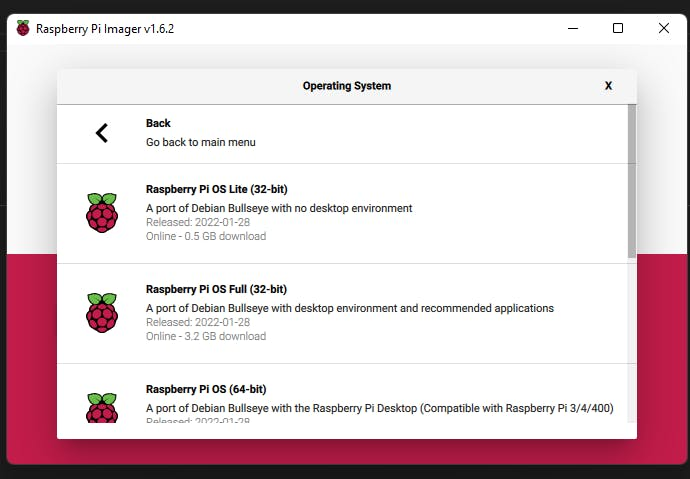
Task: Go back to main menu
Action: 200,142
